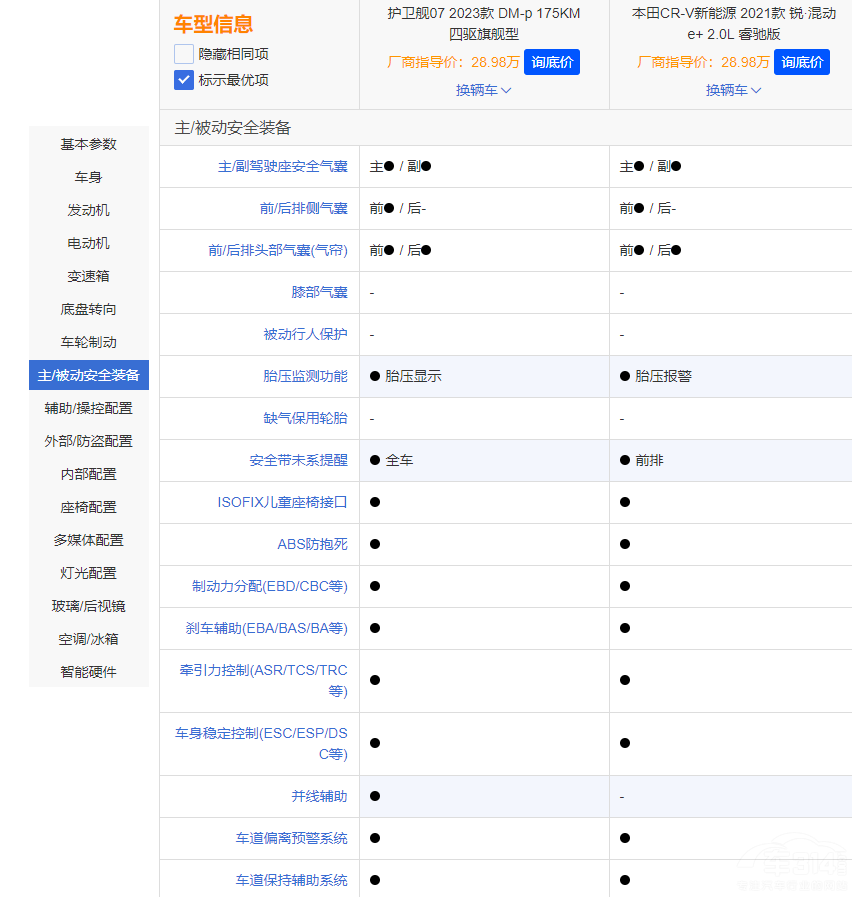
Task: Toggle the 隐藏相同项 checkbox
Action: (x=184, y=54)
